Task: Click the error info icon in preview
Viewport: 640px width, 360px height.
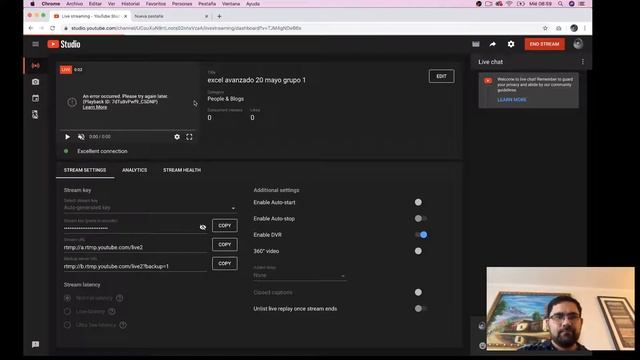Action: [72, 102]
